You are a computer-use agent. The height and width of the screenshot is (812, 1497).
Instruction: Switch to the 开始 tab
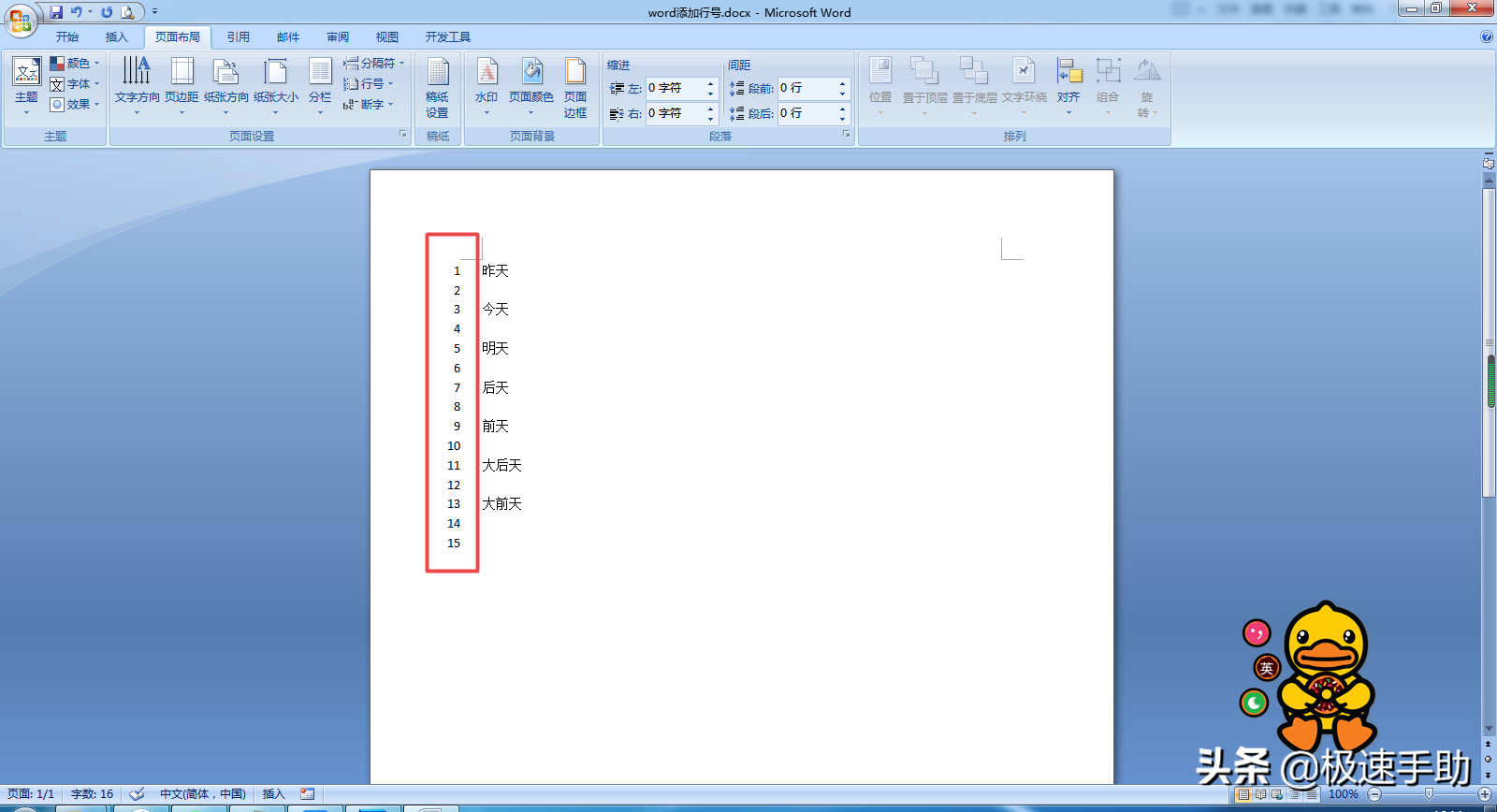67,37
